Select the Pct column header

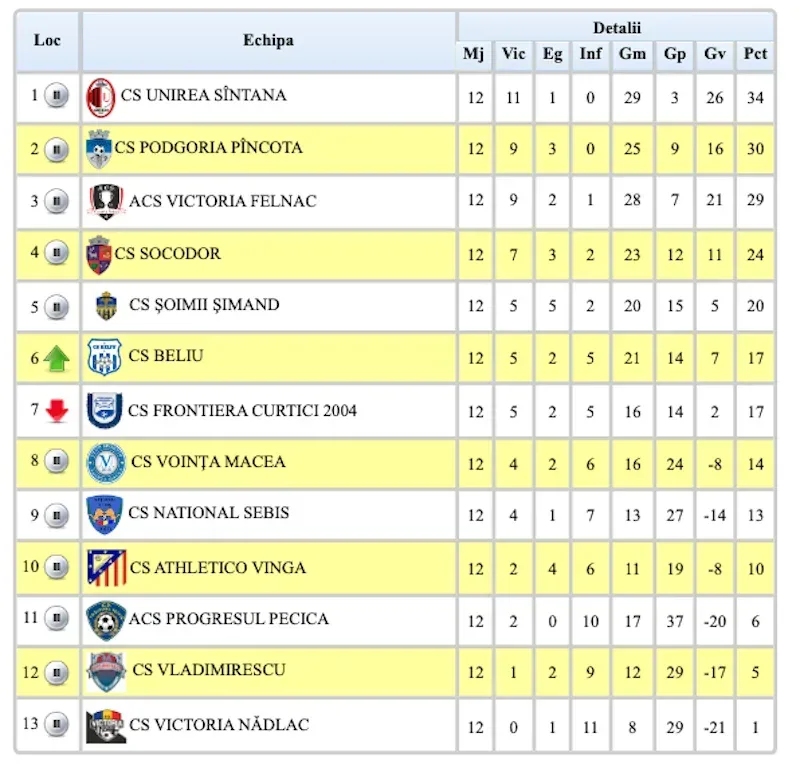755,54
